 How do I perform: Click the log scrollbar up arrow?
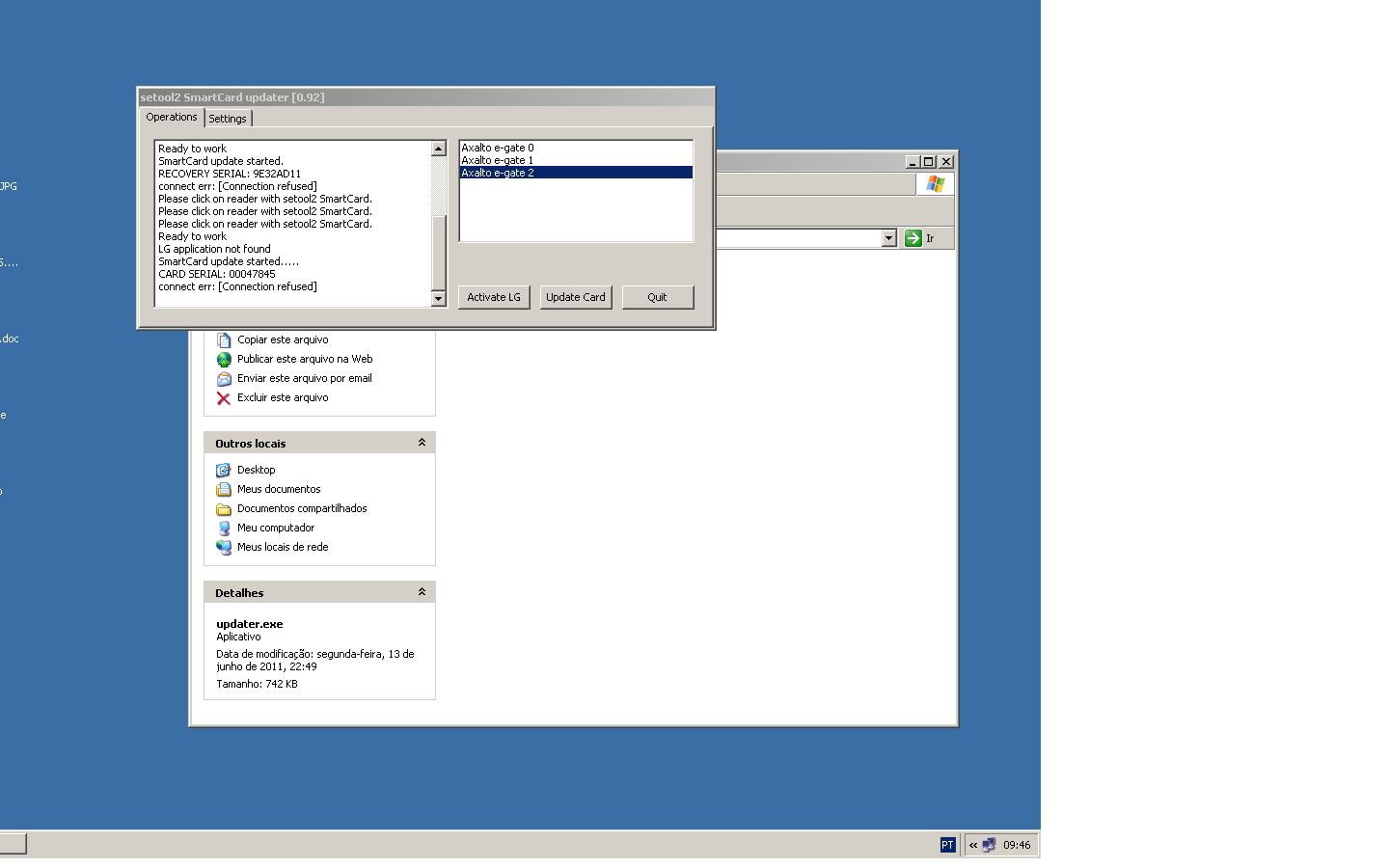(438, 149)
